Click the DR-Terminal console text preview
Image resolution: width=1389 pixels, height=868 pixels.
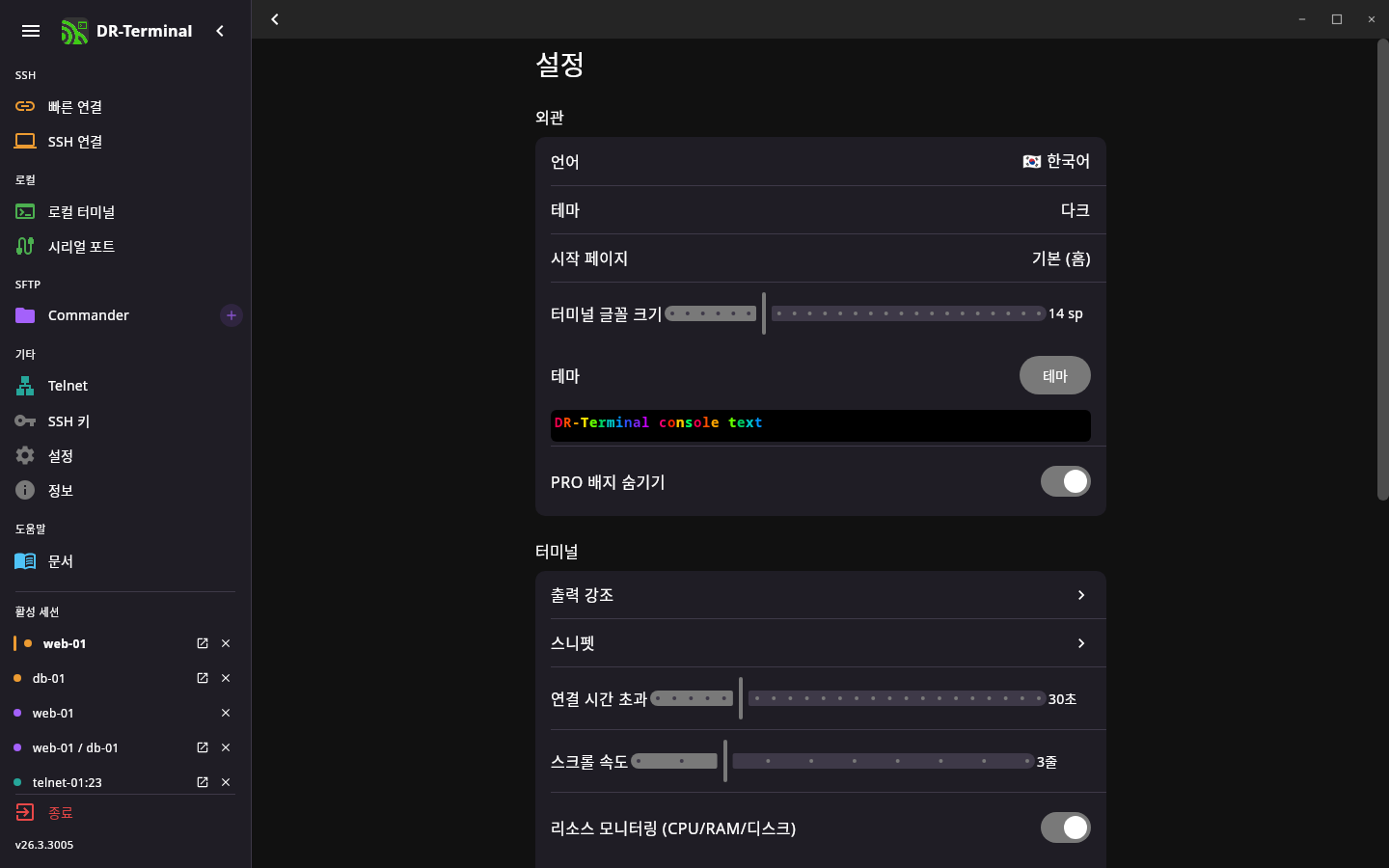821,425
